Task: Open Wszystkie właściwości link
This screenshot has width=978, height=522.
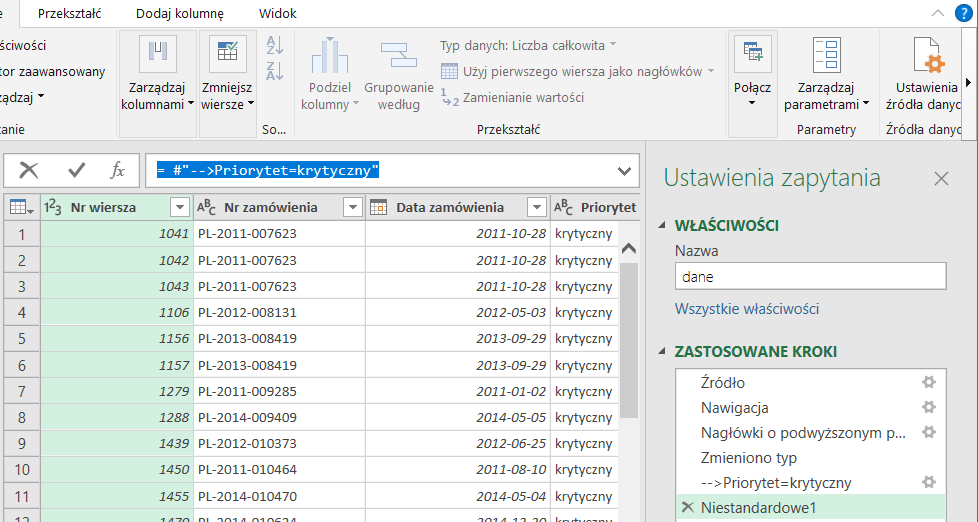Action: pos(747,309)
